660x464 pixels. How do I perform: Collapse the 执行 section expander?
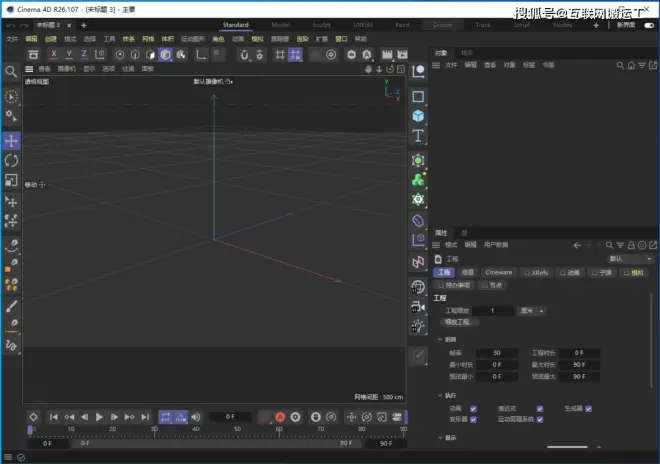pyautogui.click(x=438, y=396)
